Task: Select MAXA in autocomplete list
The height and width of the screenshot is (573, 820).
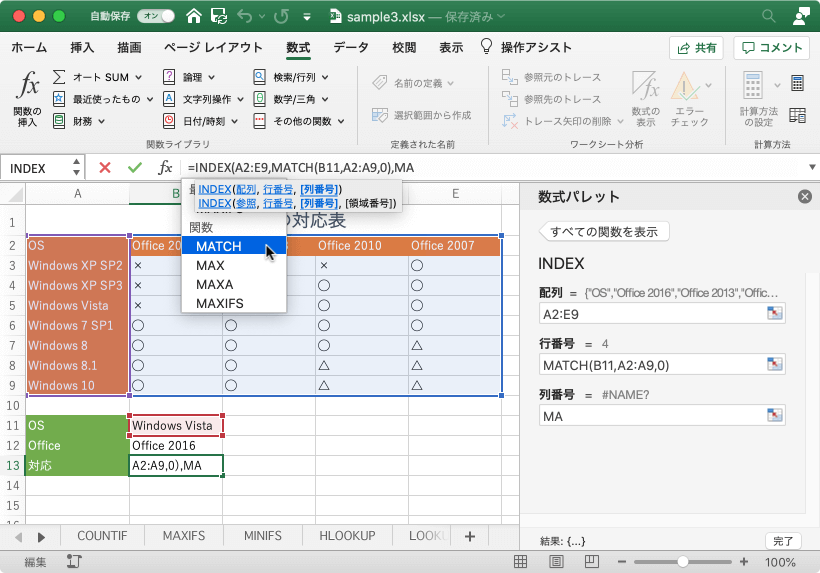Action: point(234,284)
